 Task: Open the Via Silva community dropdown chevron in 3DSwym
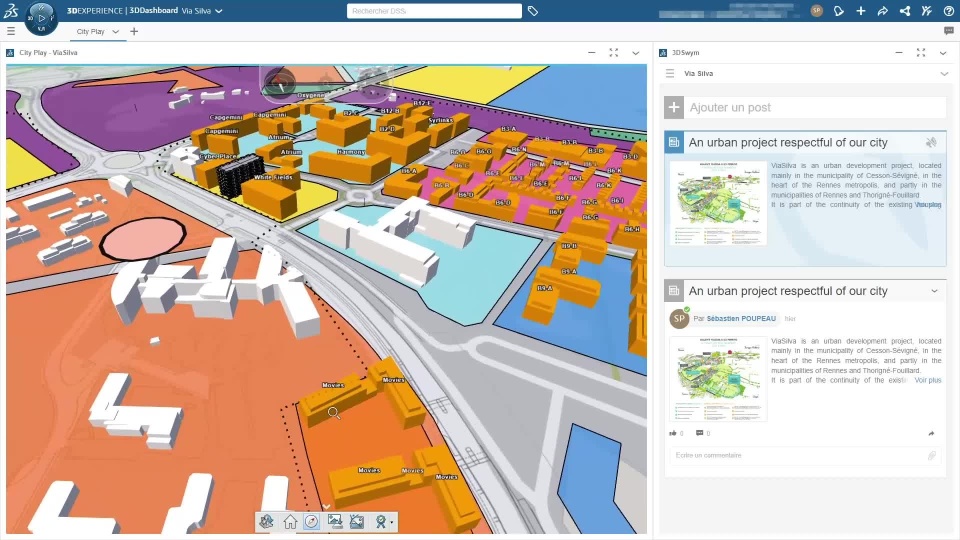pos(943,73)
